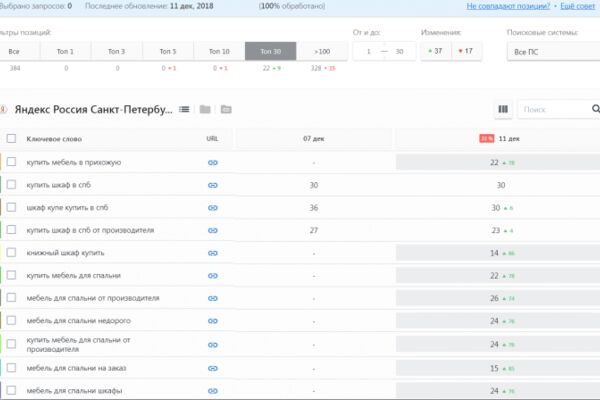Open URL link for мебель для спальни на заказ
Screen dimensions: 600x400
[213, 368]
